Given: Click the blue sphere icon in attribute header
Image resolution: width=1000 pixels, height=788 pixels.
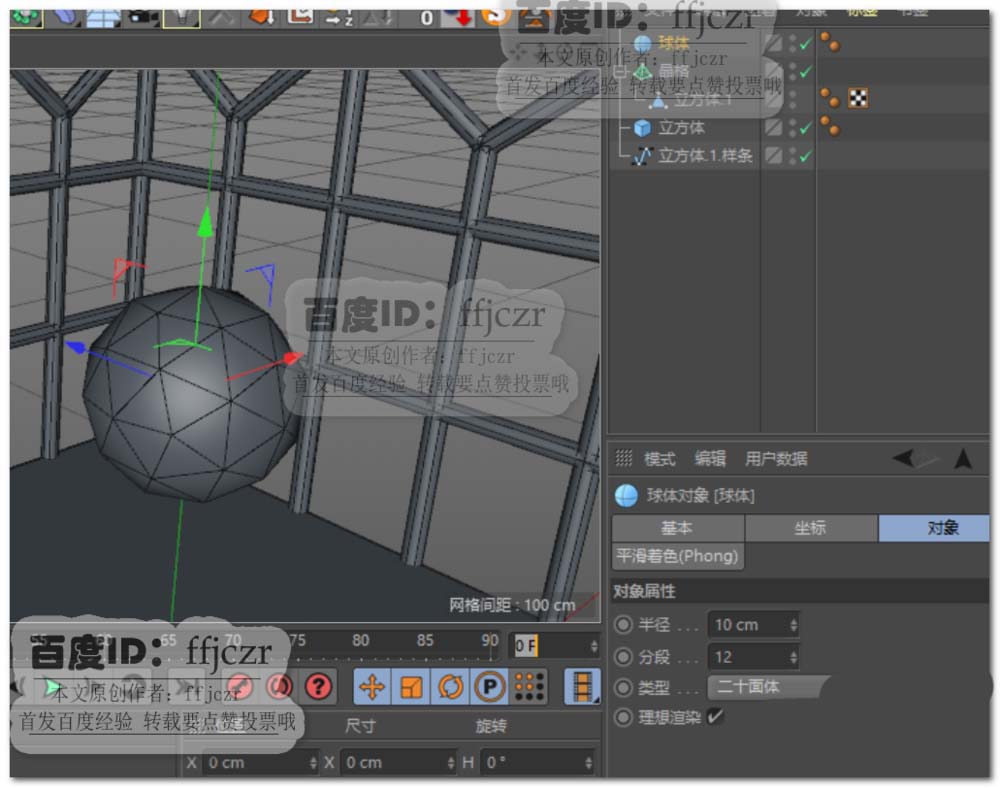Looking at the screenshot, I should click(x=626, y=495).
